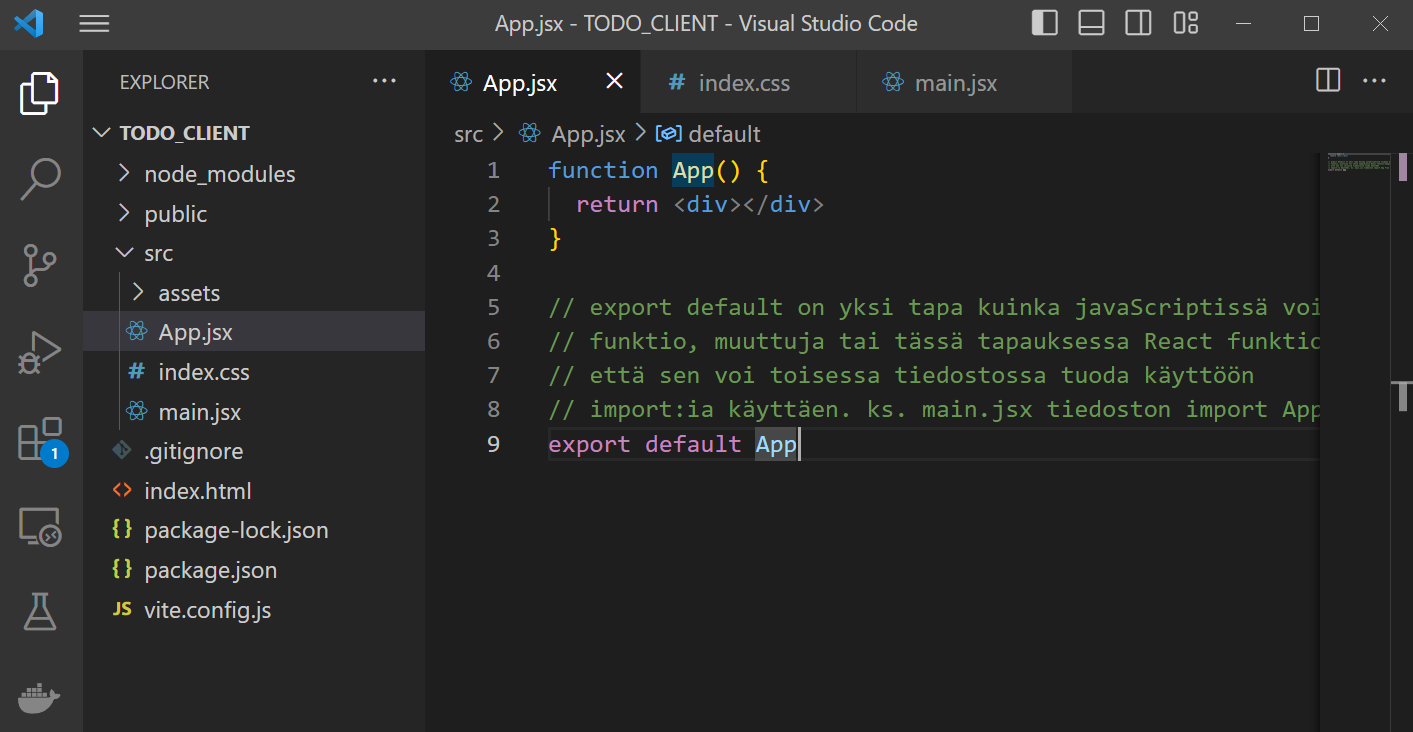The width and height of the screenshot is (1413, 732).
Task: Toggle bottom panel layout button
Action: click(1092, 23)
